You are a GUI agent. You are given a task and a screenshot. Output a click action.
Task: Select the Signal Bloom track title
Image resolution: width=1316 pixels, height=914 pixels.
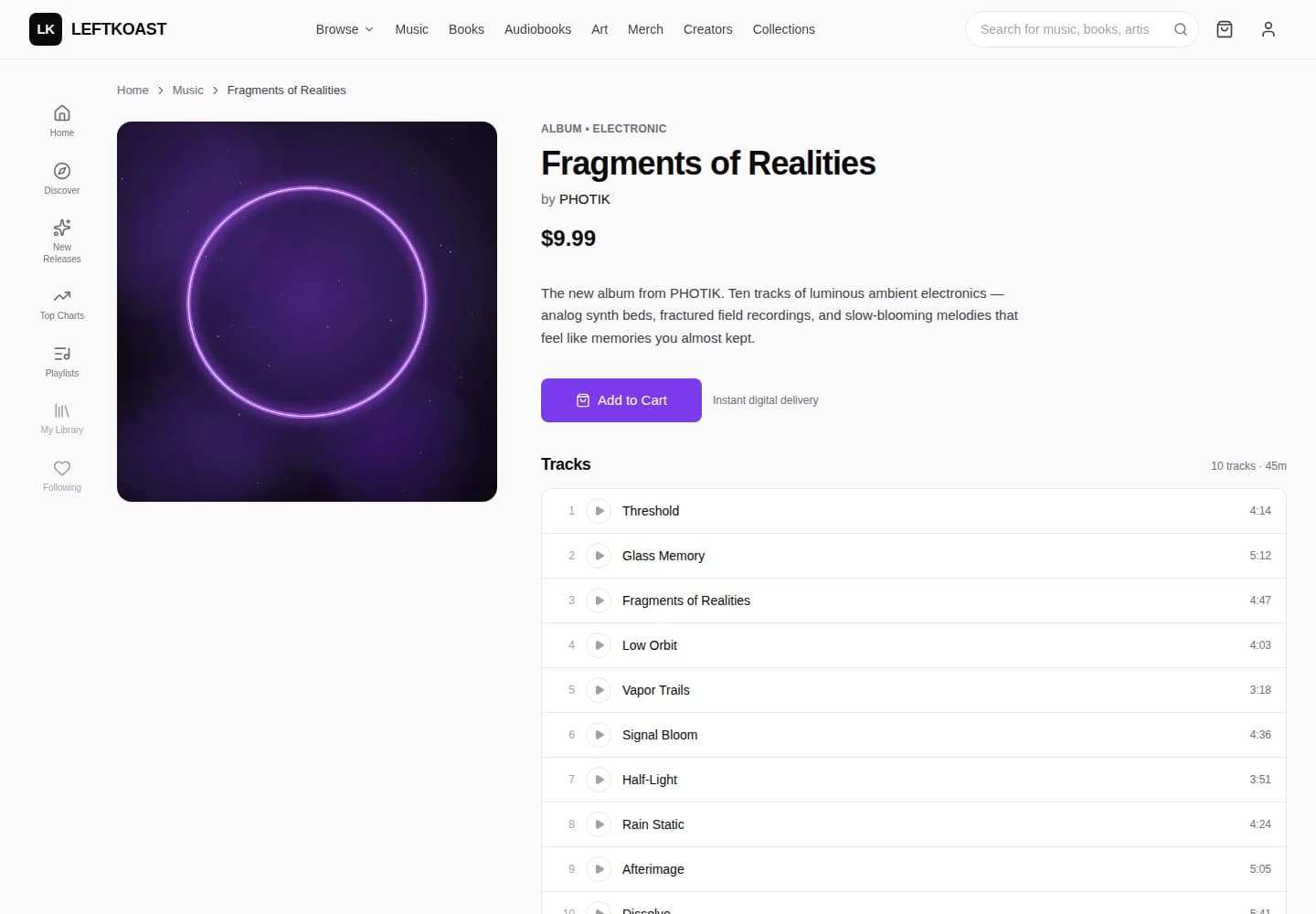pyautogui.click(x=660, y=735)
